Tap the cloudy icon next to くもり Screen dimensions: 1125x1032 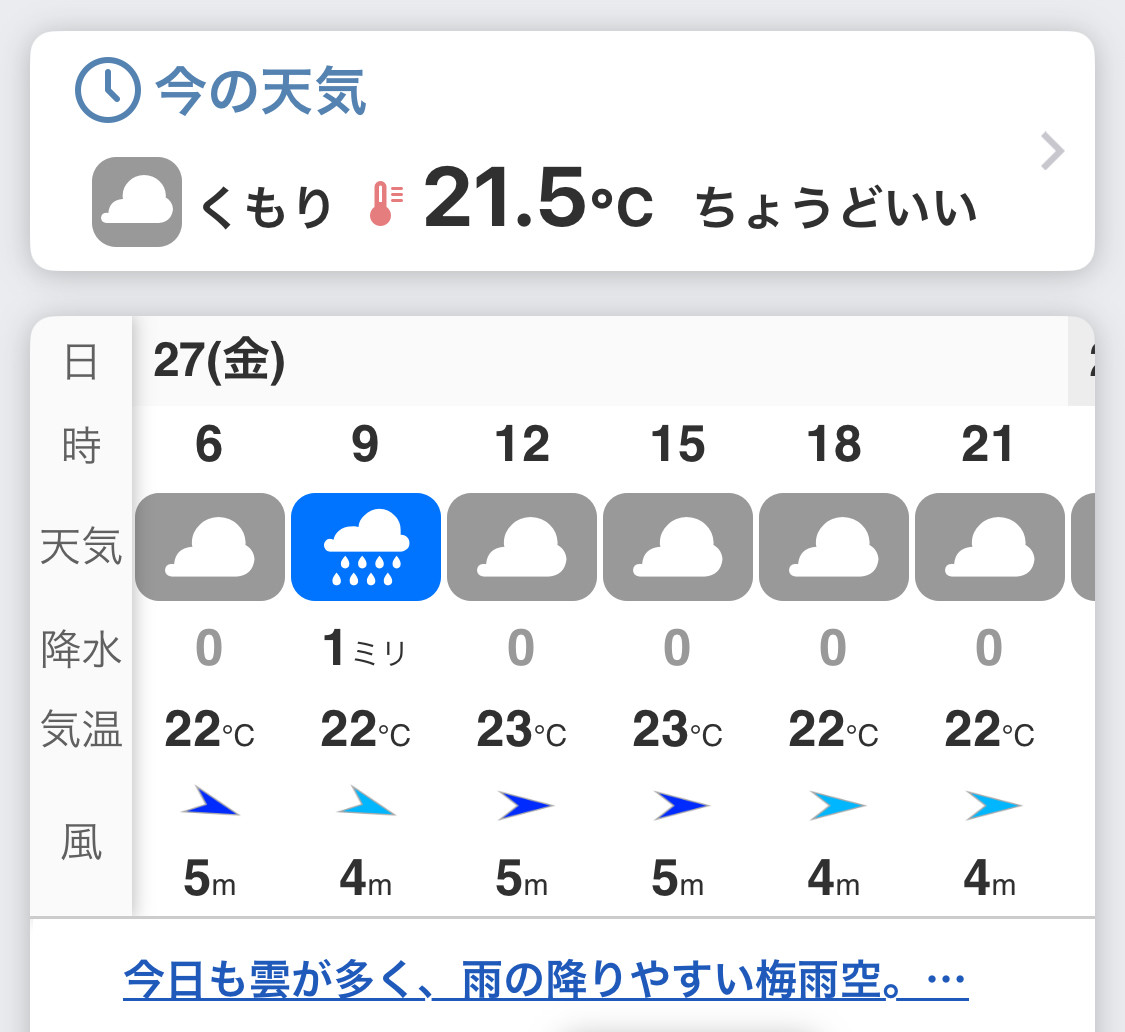click(x=137, y=202)
